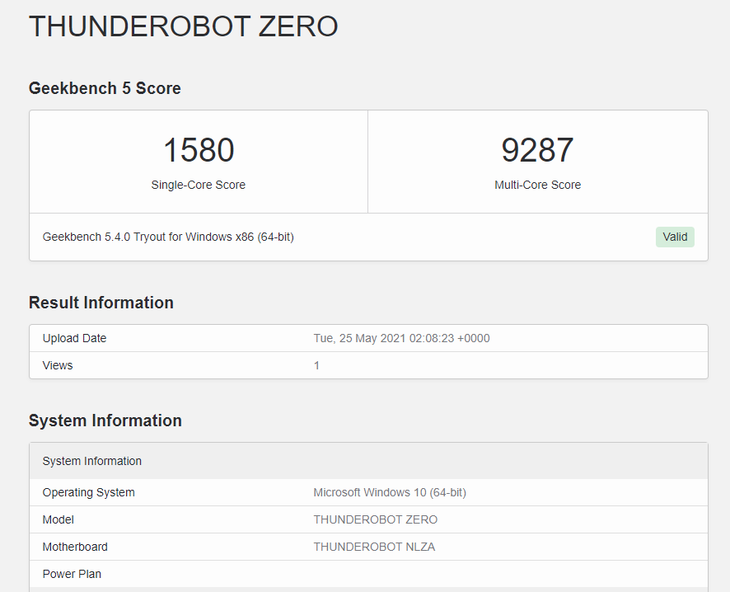Click the Views row label
The width and height of the screenshot is (730, 592).
pos(58,365)
